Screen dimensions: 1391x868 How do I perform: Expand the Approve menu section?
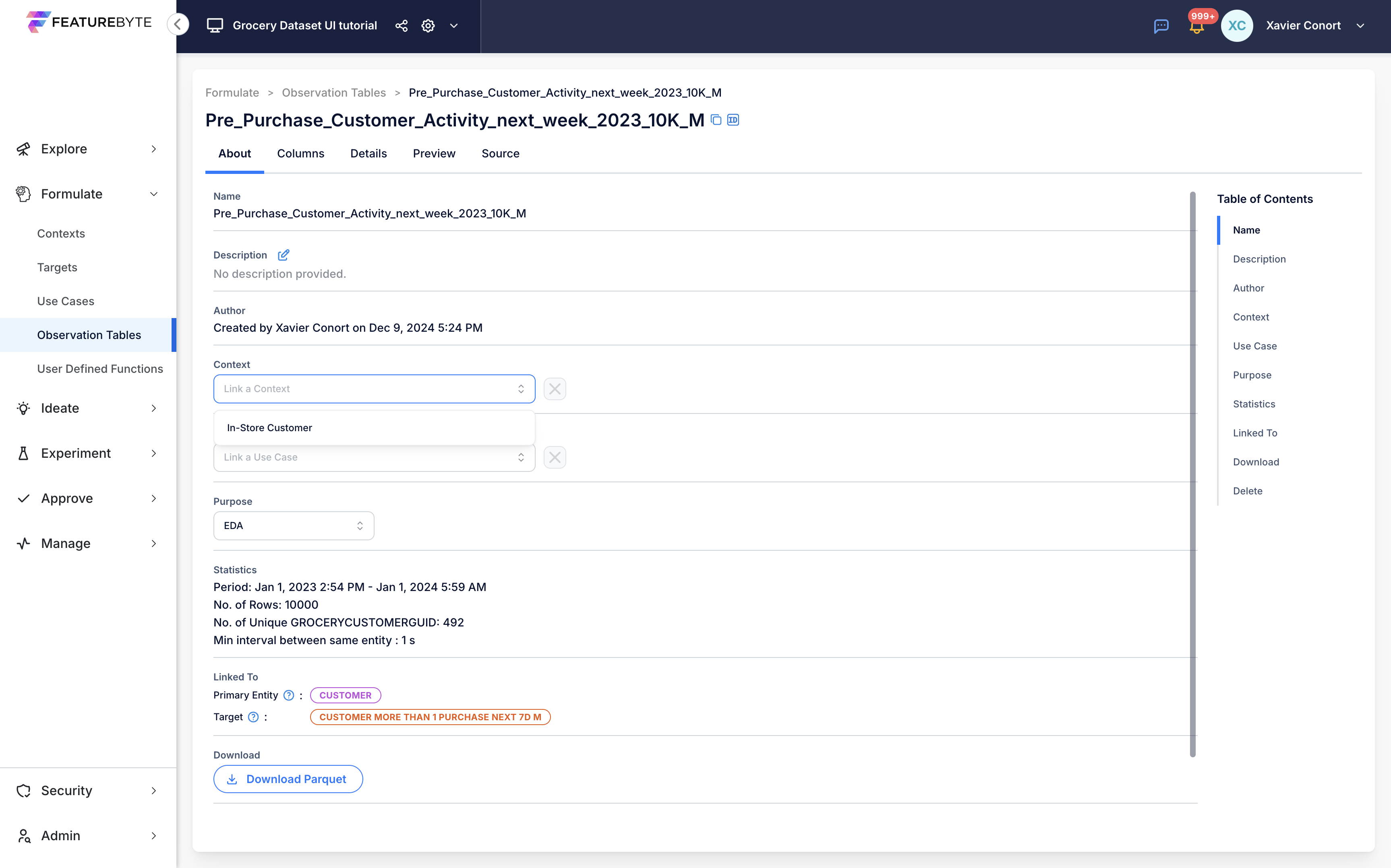pos(153,498)
